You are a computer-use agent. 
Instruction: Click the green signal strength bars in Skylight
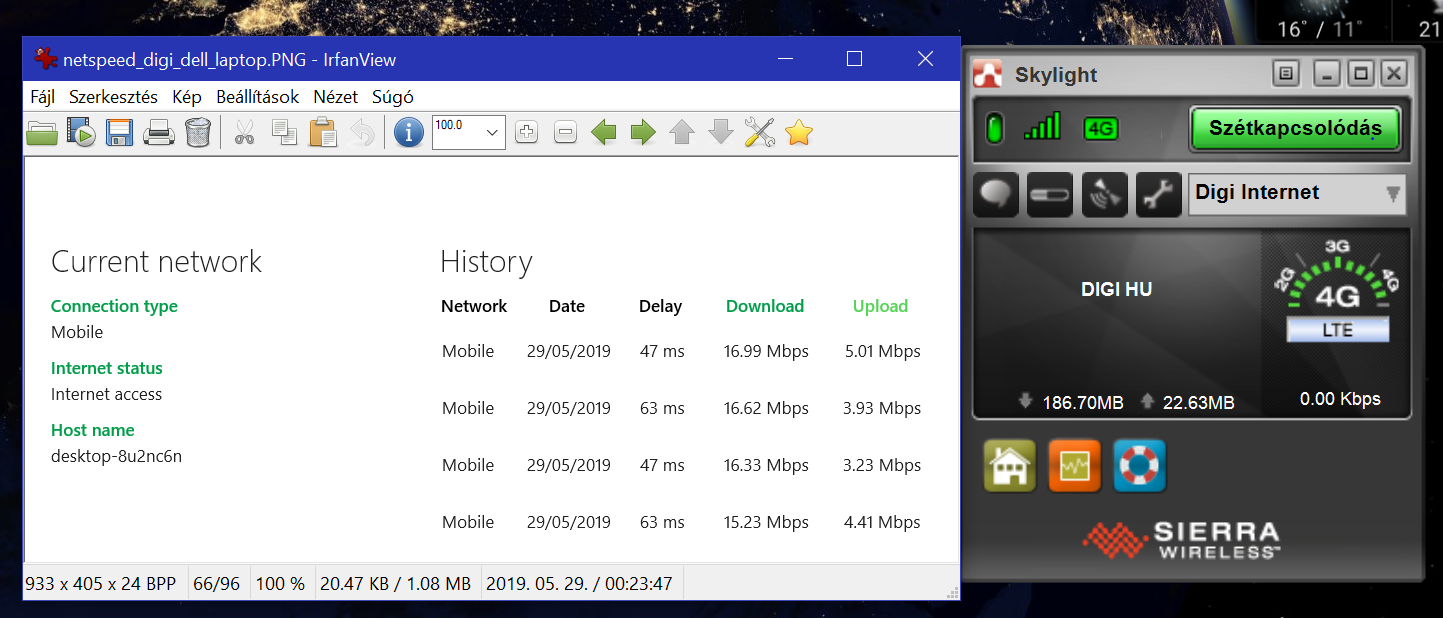tap(1042, 127)
